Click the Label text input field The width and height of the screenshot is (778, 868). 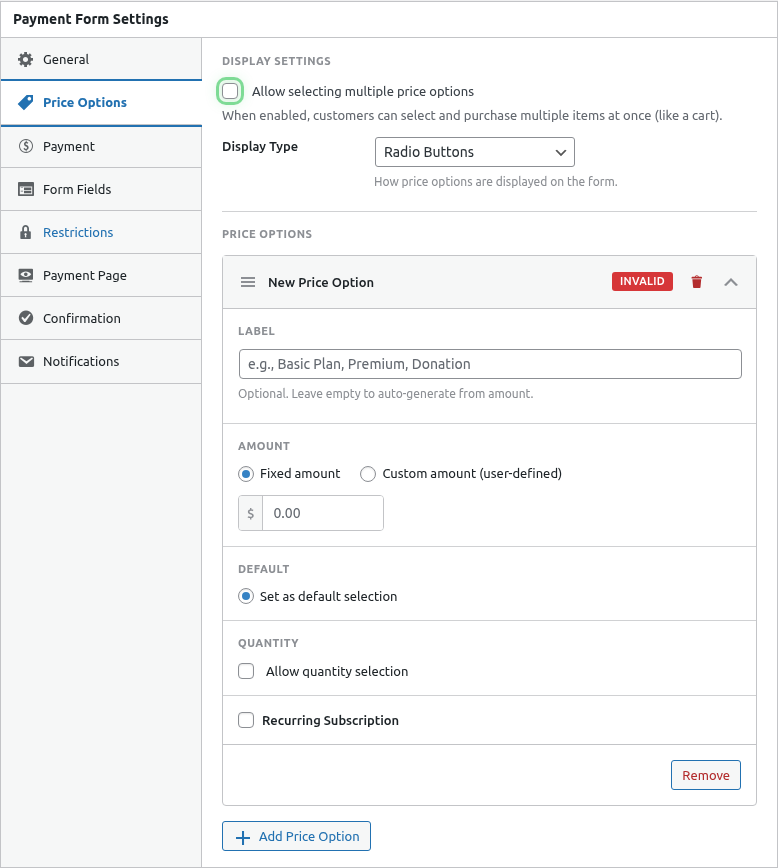tap(489, 364)
